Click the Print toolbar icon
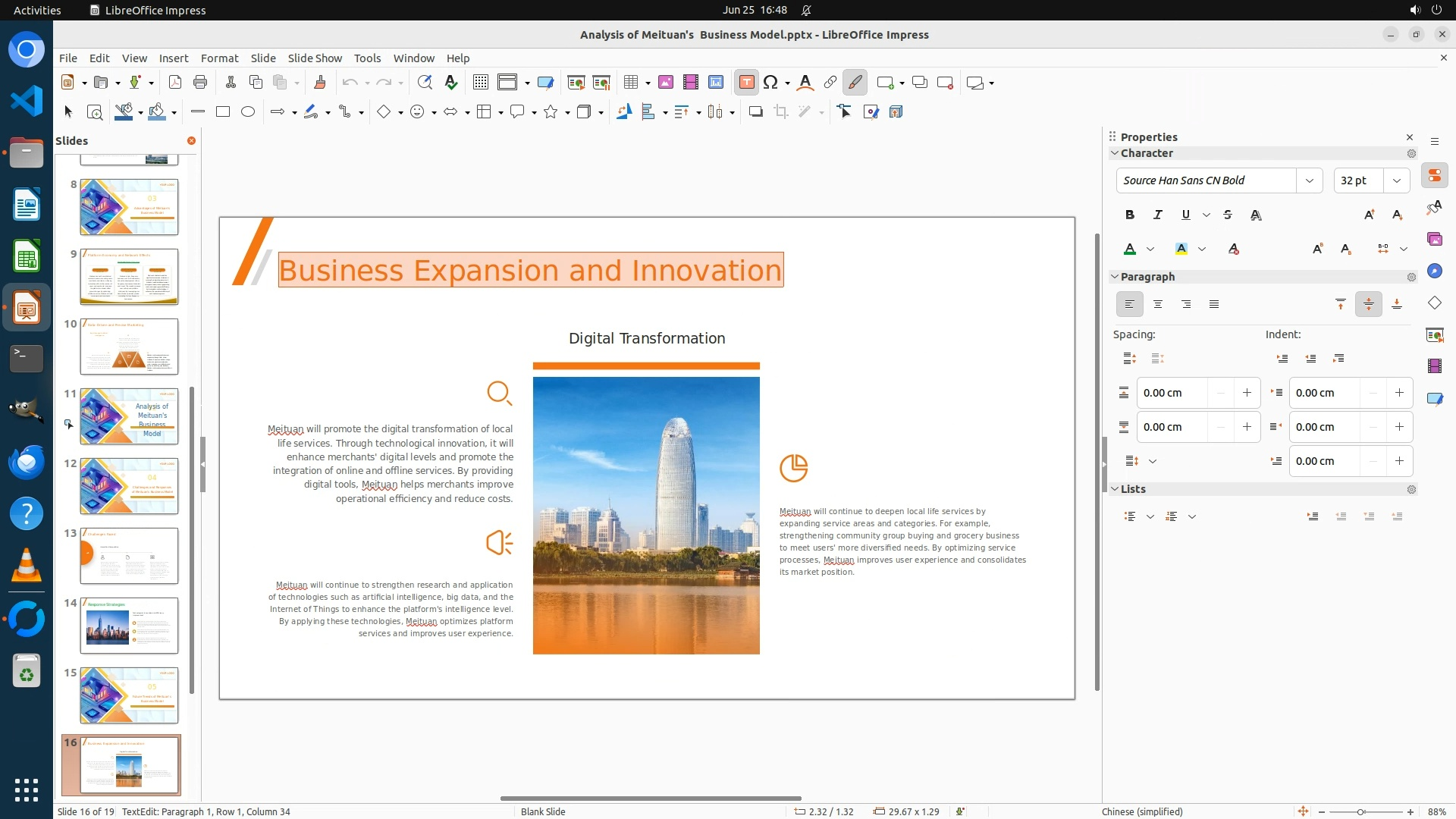Image resolution: width=1456 pixels, height=819 pixels. click(x=200, y=83)
